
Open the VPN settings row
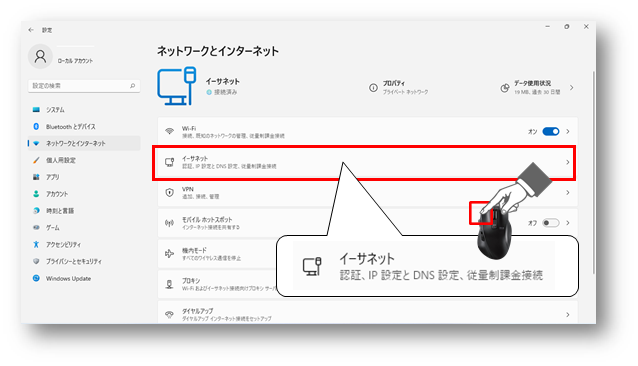click(x=367, y=193)
